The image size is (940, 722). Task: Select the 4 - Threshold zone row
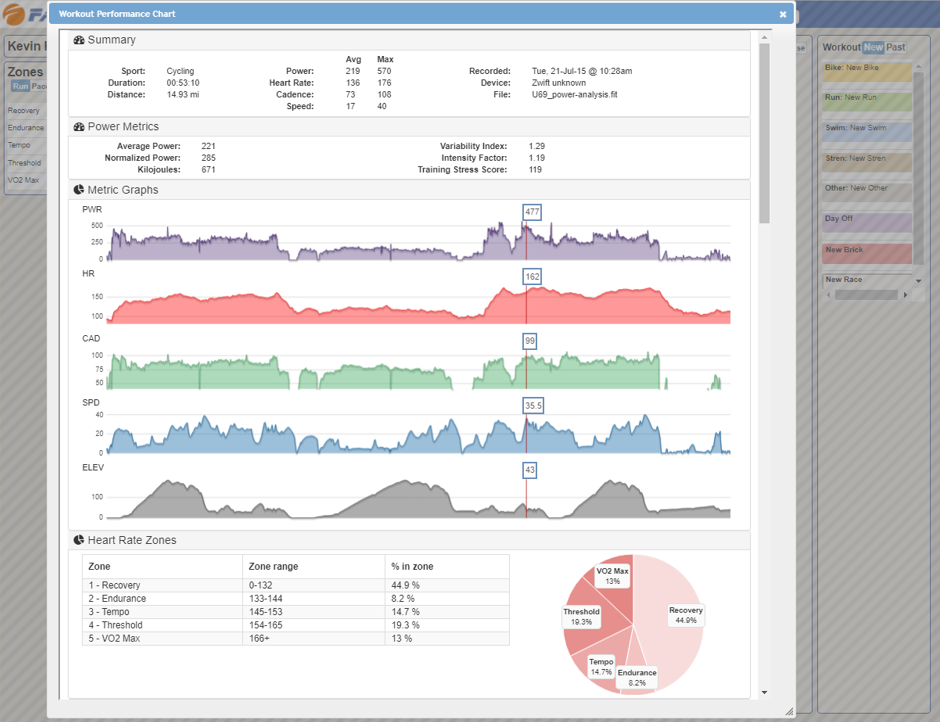click(x=295, y=625)
